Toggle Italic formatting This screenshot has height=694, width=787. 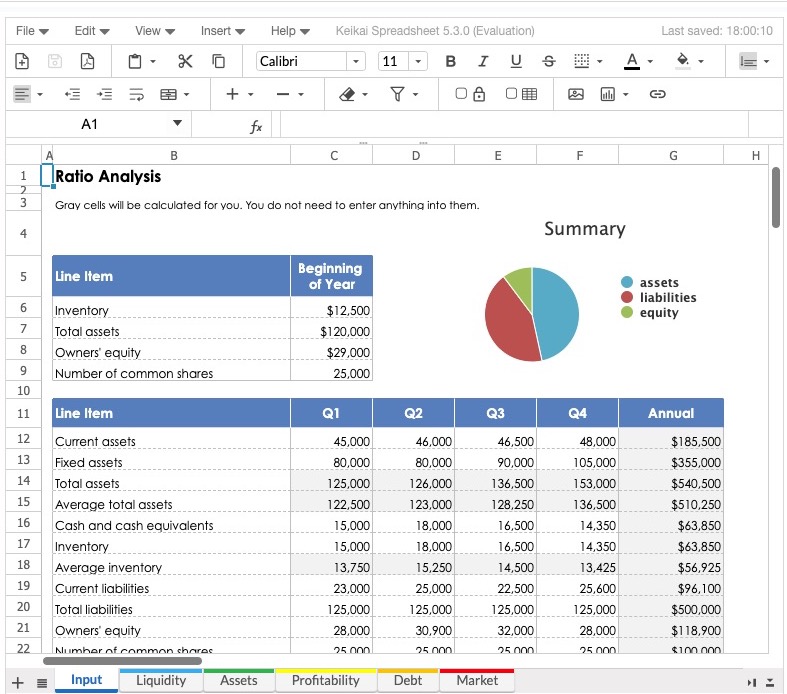483,61
